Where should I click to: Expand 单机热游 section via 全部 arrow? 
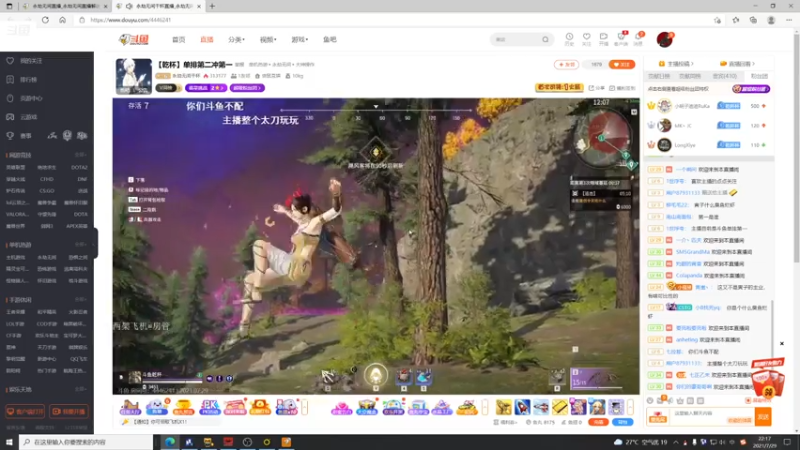[81, 244]
